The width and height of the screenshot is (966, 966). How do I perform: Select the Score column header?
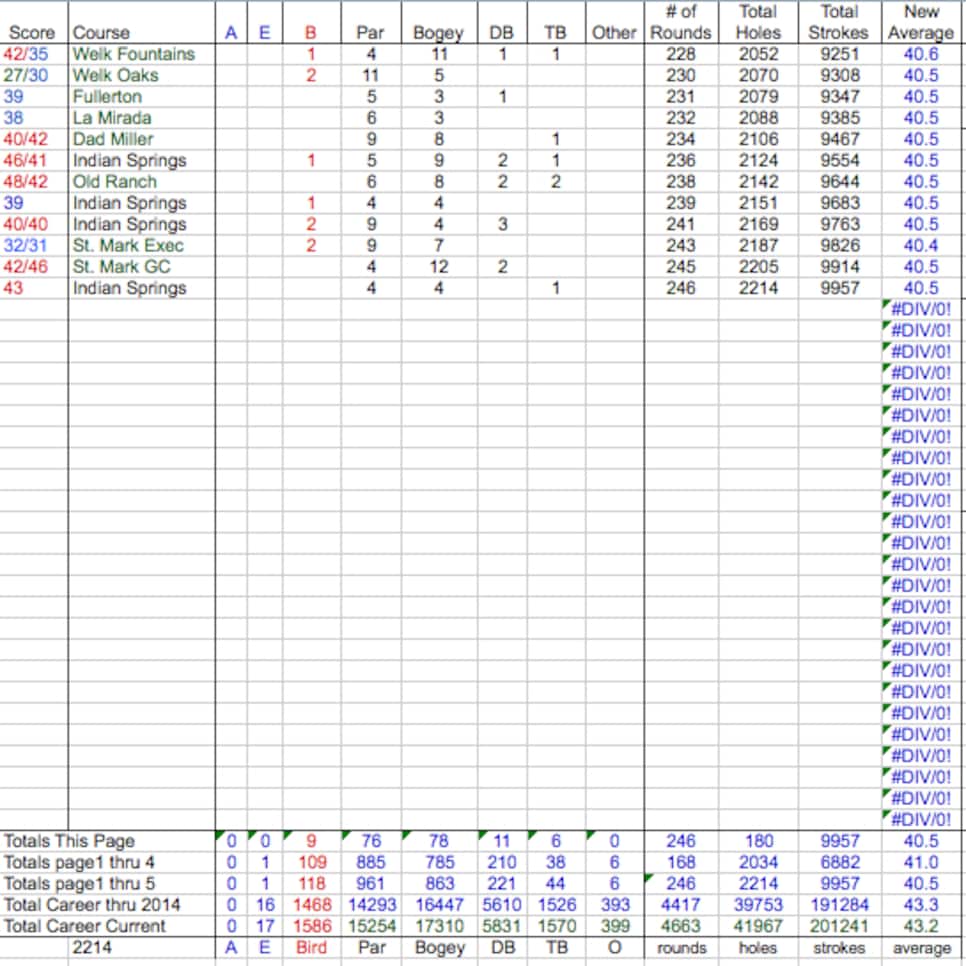point(32,33)
